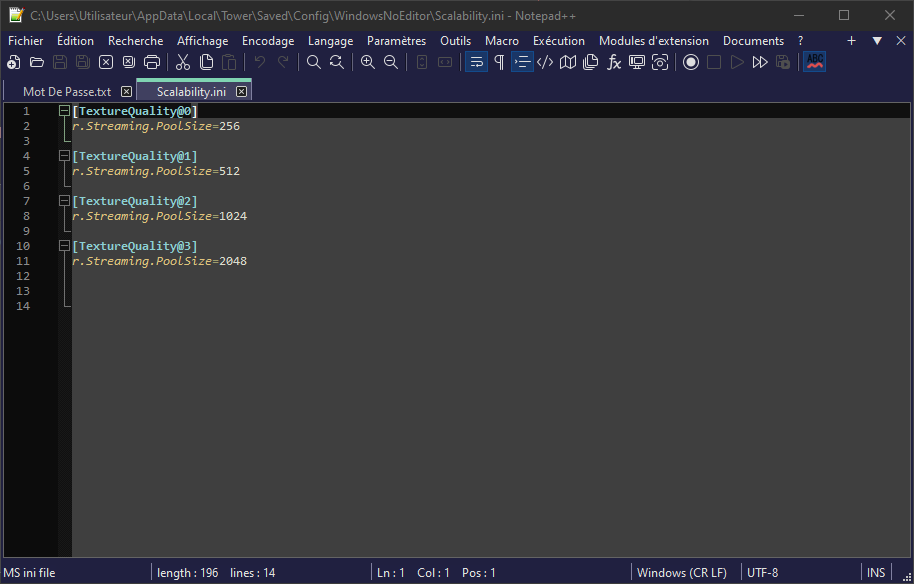Toggle the INS insert mode indicator

pyautogui.click(x=876, y=573)
